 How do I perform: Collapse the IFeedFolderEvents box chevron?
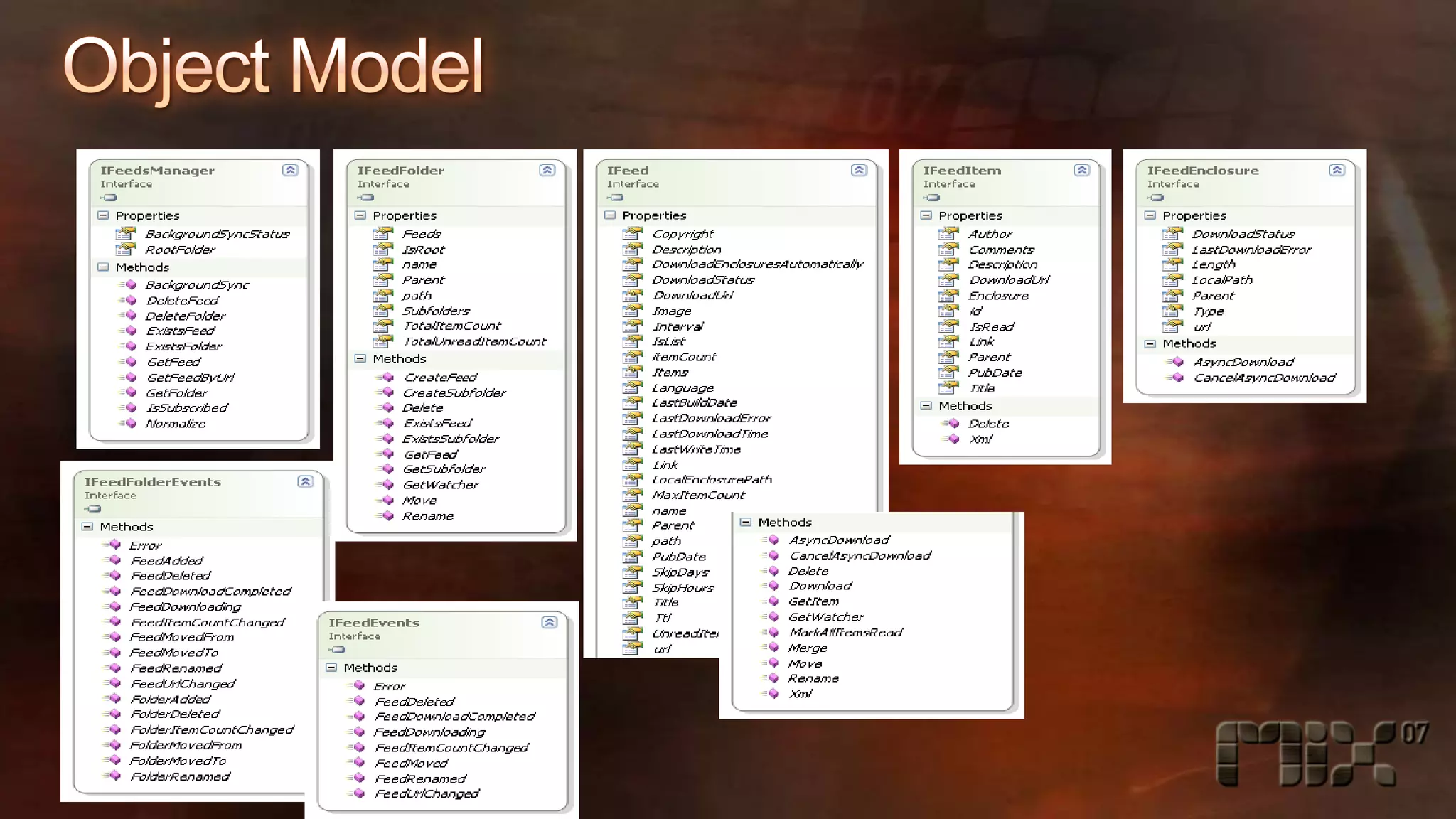pyautogui.click(x=305, y=481)
